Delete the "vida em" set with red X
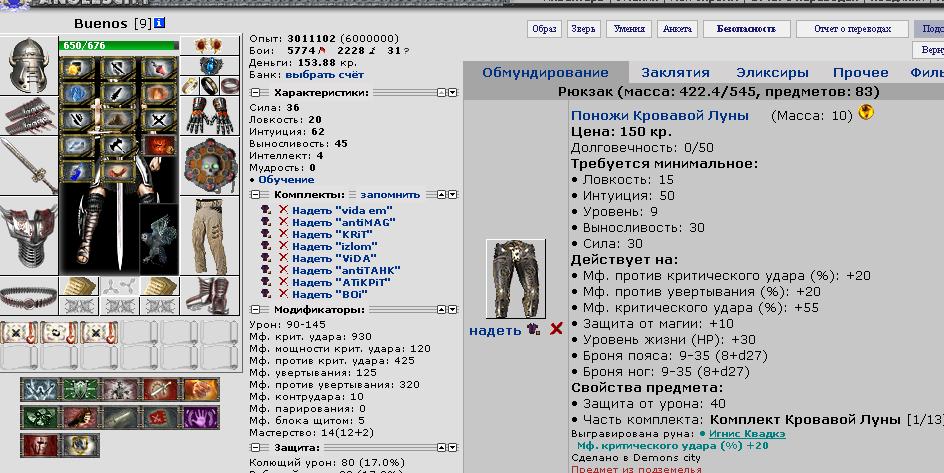944x473 pixels. point(284,209)
